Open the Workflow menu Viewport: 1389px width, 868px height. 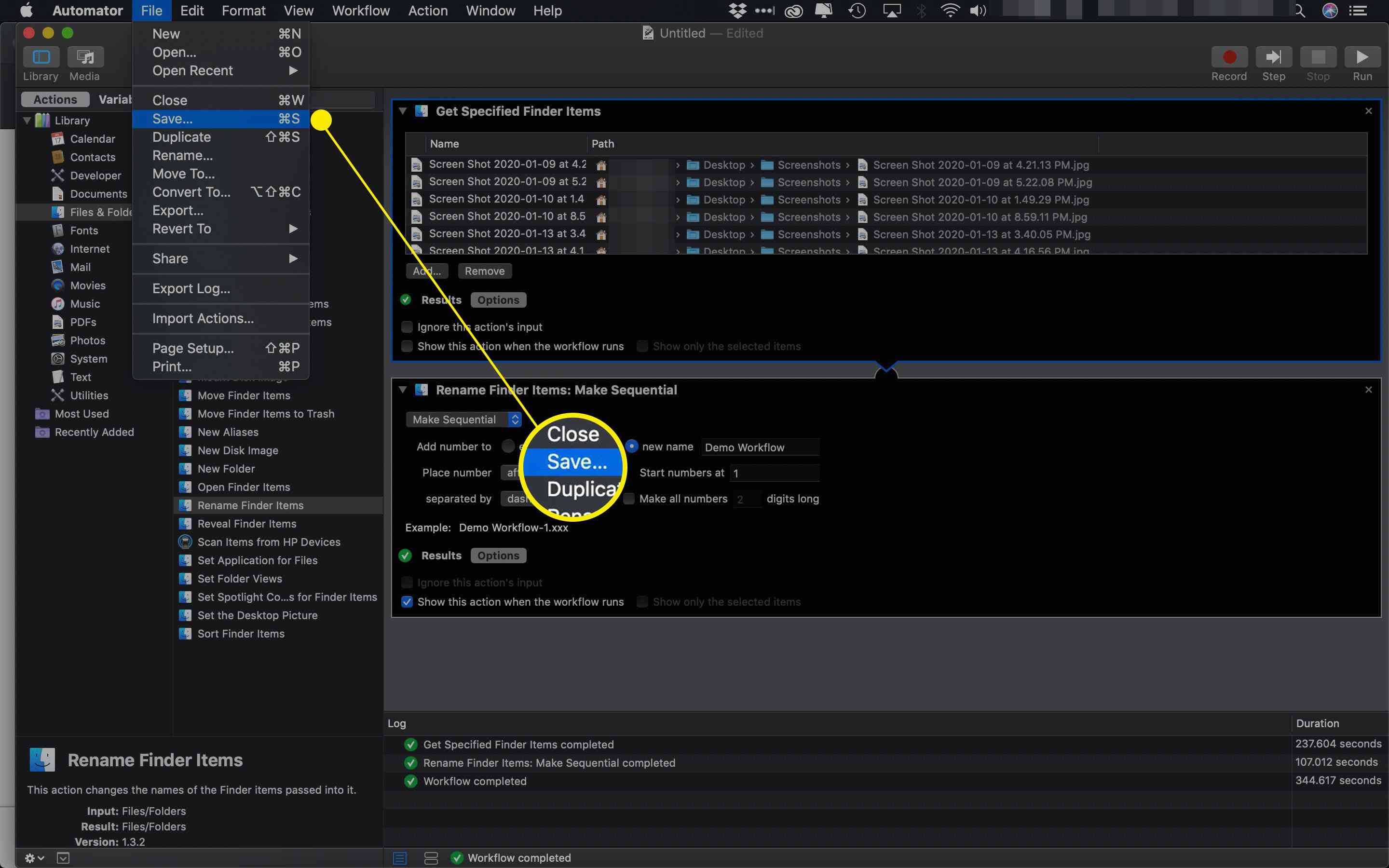click(360, 10)
